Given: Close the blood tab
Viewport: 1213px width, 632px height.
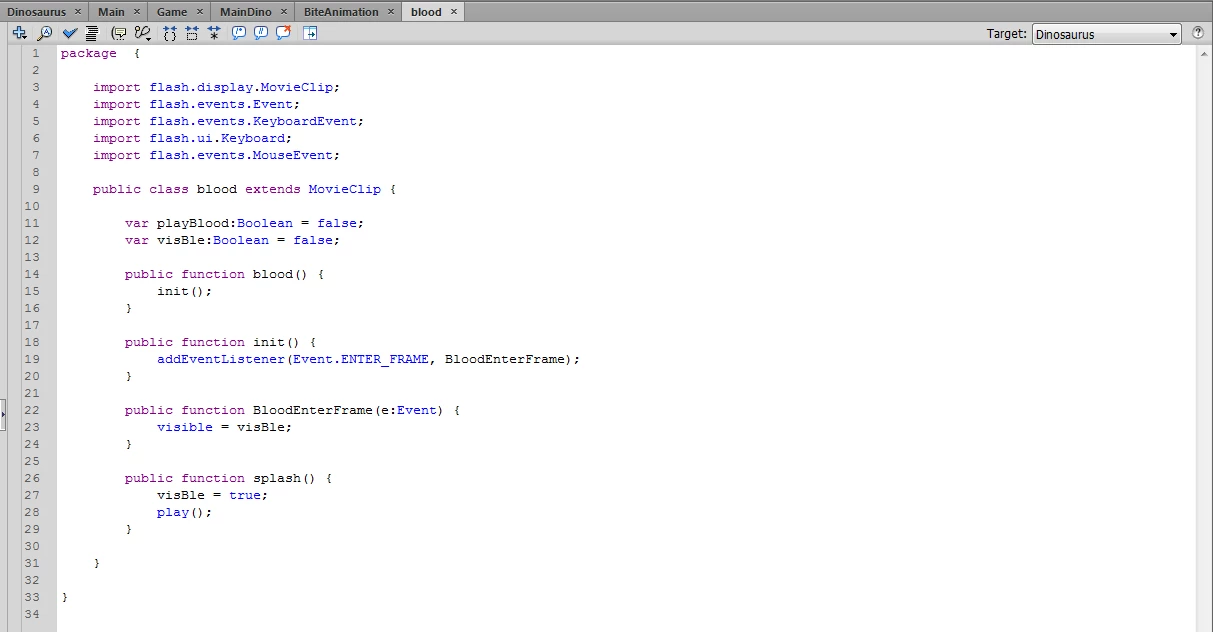Looking at the screenshot, I should coord(453,12).
